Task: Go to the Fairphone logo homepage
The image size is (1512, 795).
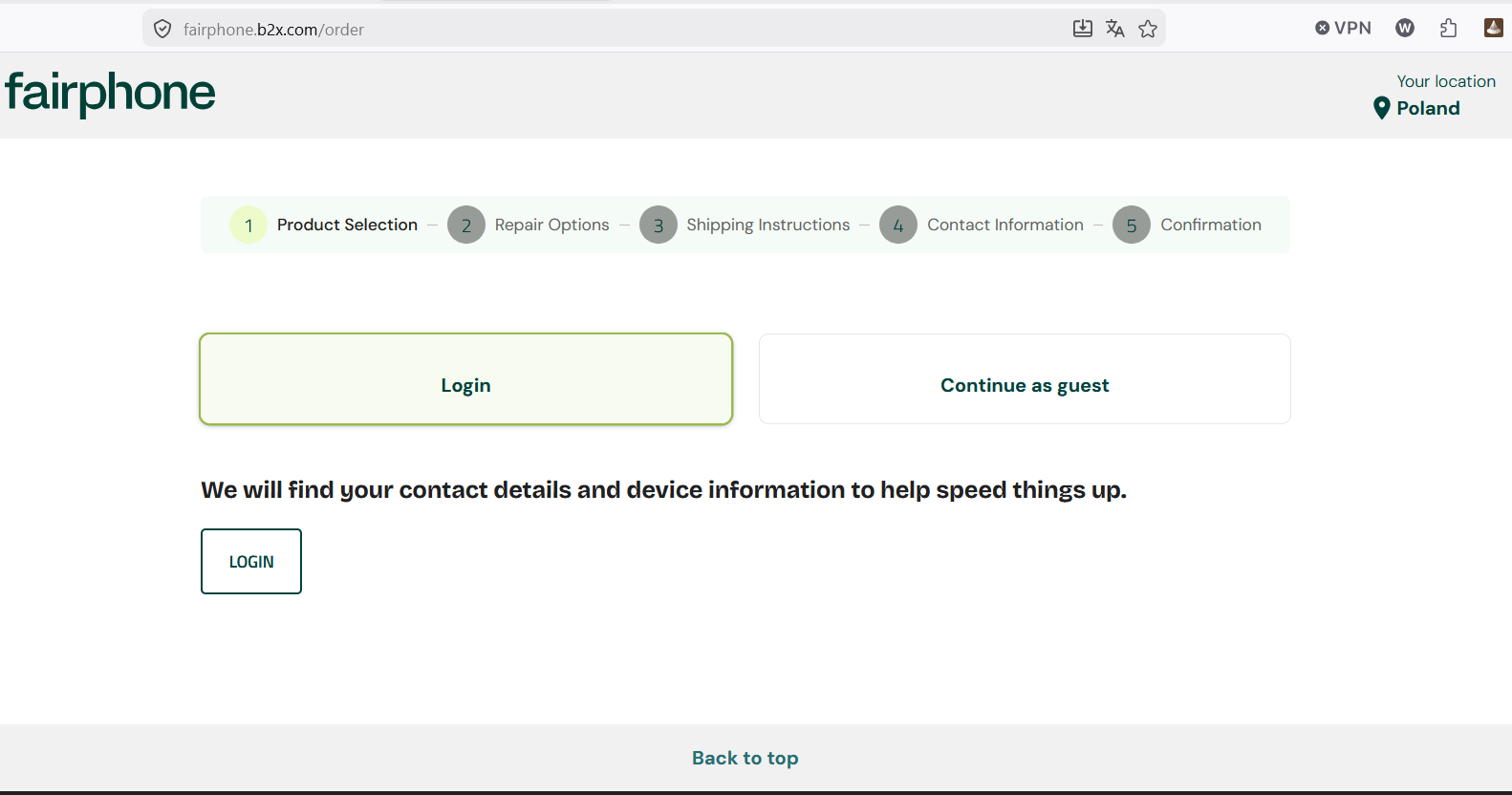Action: tap(110, 94)
